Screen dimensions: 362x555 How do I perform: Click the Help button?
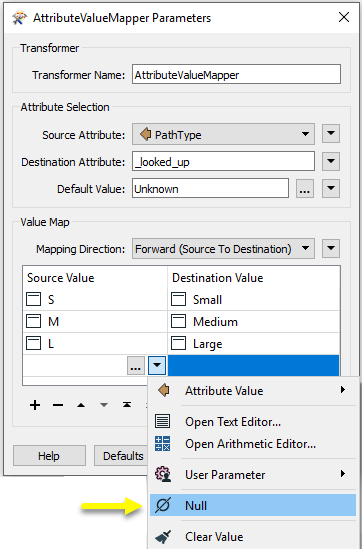pos(49,456)
